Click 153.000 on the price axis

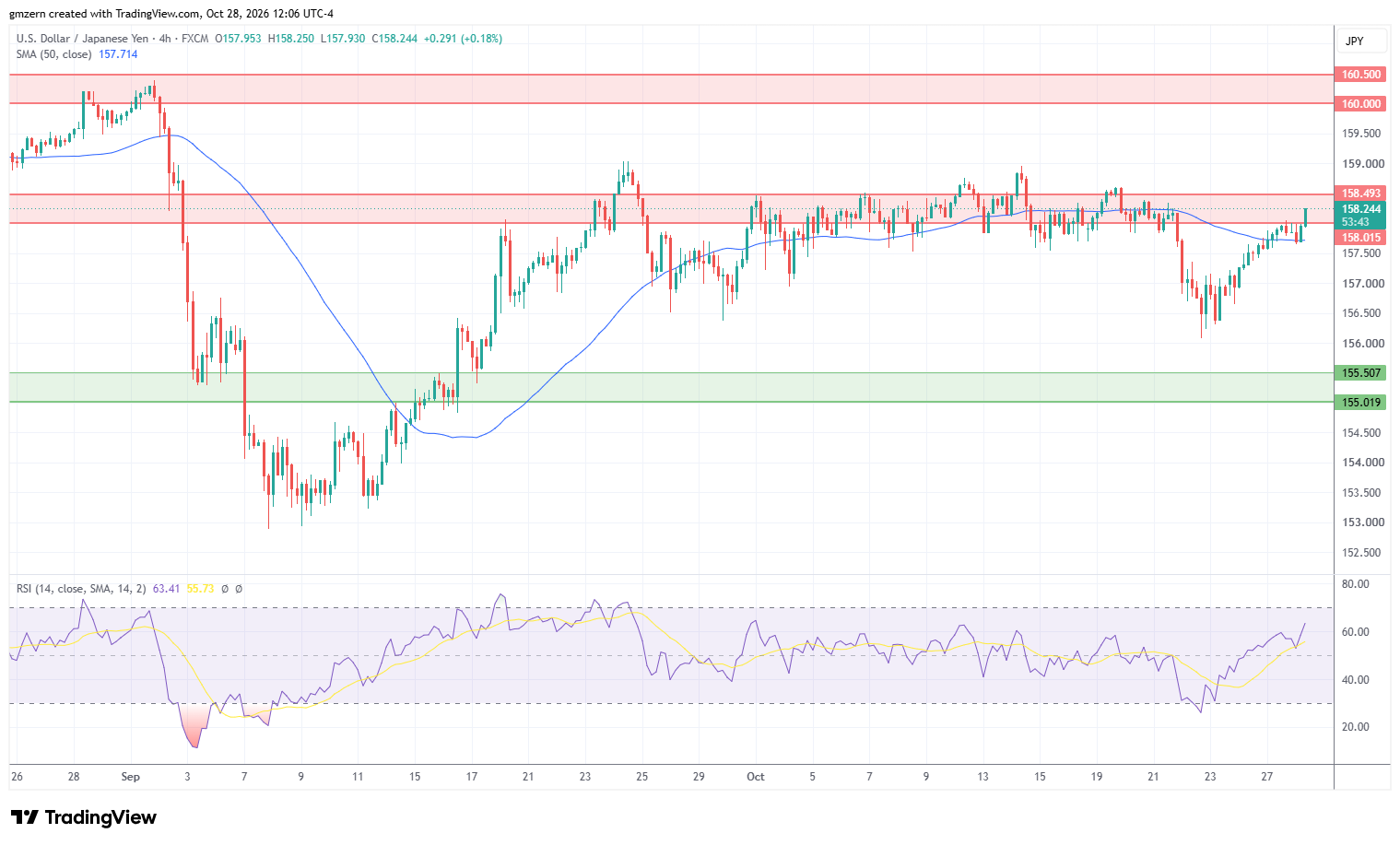(1361, 522)
